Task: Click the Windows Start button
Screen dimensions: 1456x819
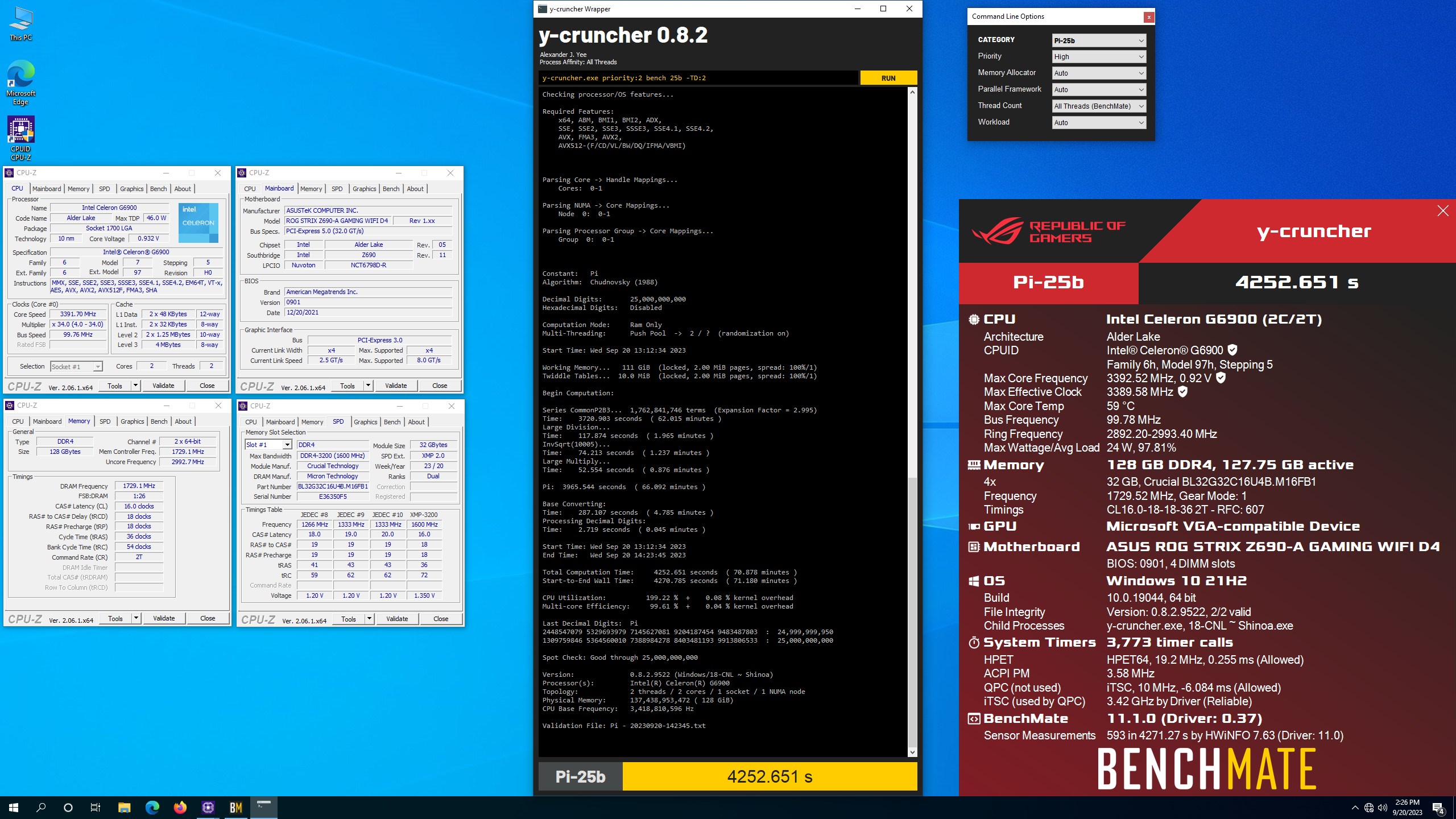Action: tap(14, 808)
